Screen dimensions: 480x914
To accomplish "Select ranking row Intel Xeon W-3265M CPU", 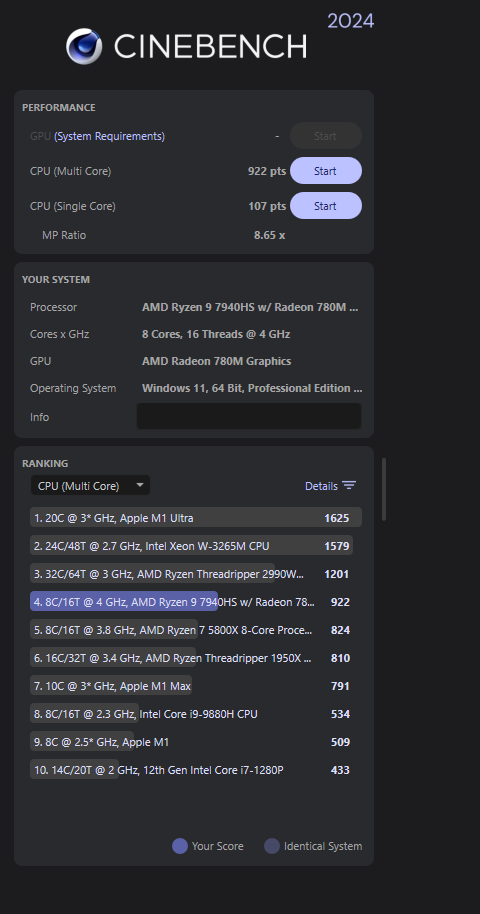I will click(x=196, y=546).
